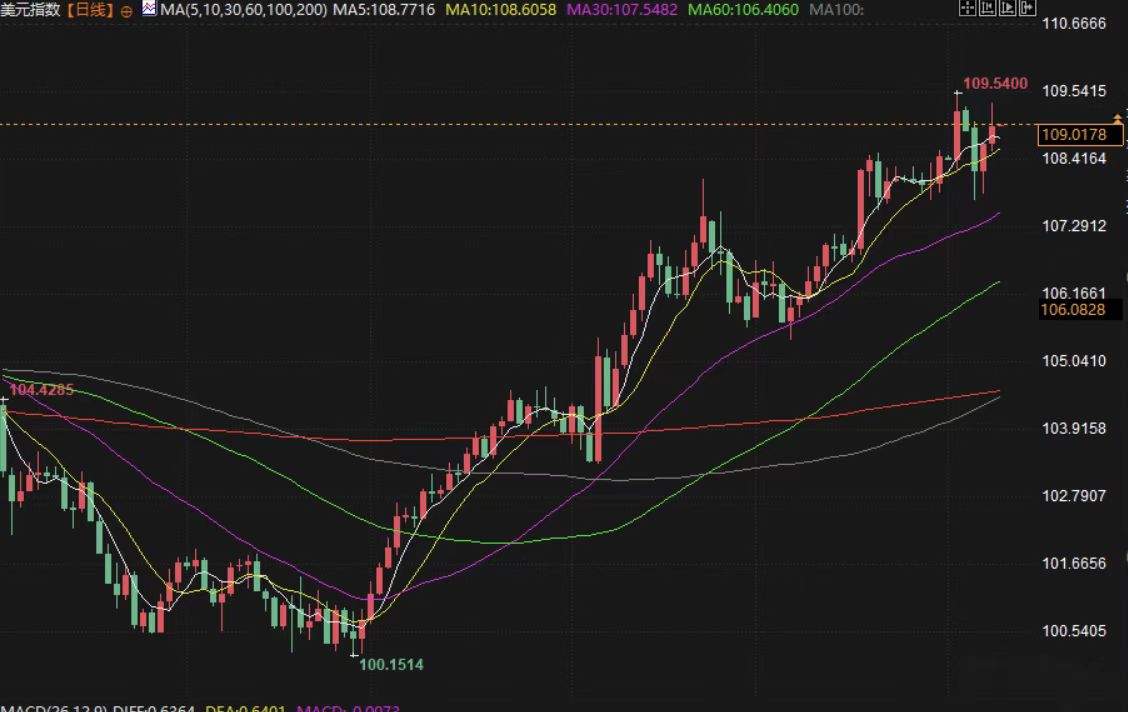Click the 110.6666 axis price label
Screen dimensions: 1128x712
[1074, 24]
